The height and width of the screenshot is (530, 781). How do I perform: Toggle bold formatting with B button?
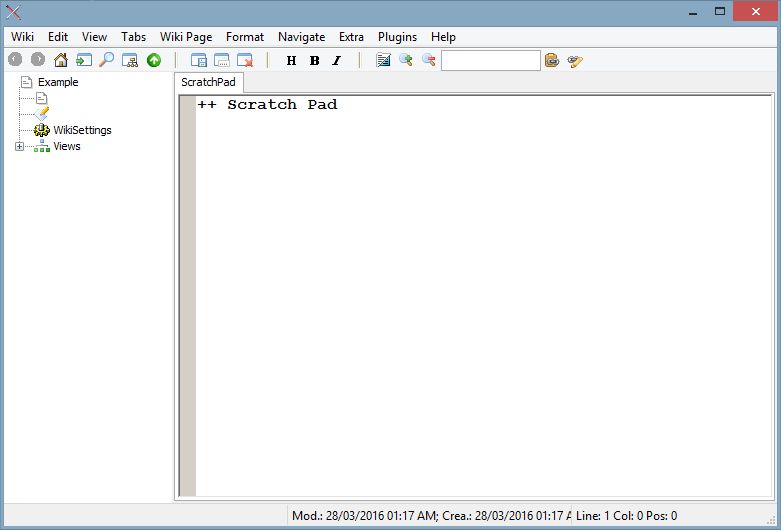(314, 61)
